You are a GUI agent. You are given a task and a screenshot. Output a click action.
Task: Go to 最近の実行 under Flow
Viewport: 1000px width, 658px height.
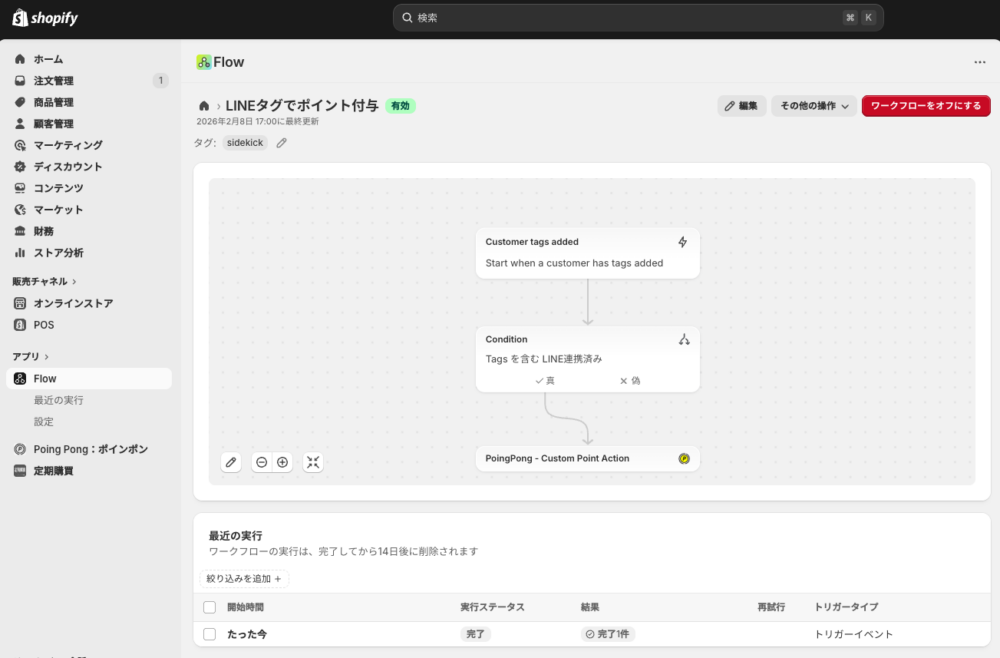pos(59,400)
